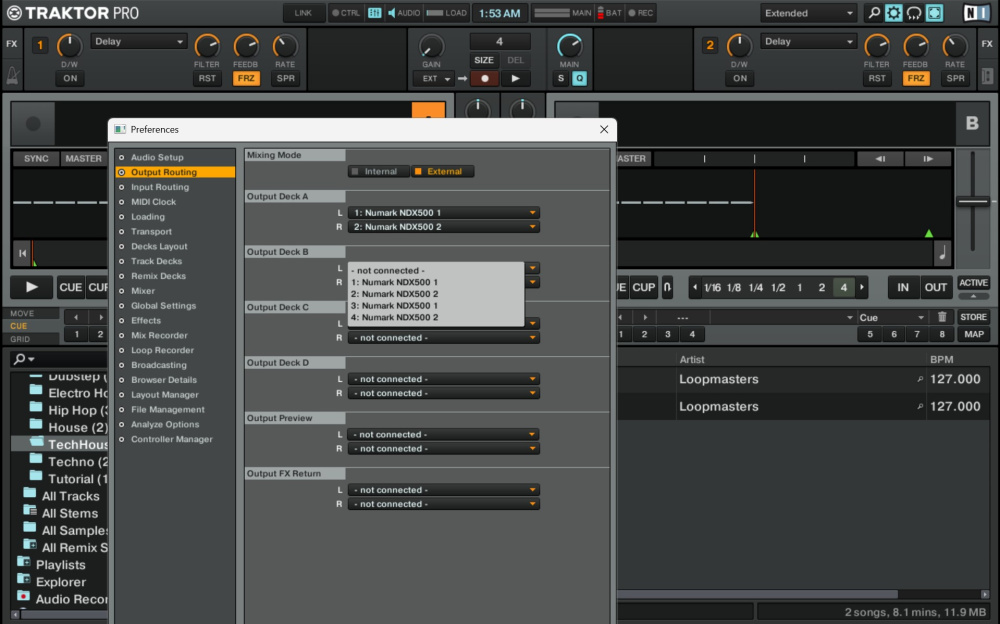The height and width of the screenshot is (624, 1000).
Task: Click the trash icon beside Cue dropdown
Action: pos(942,317)
